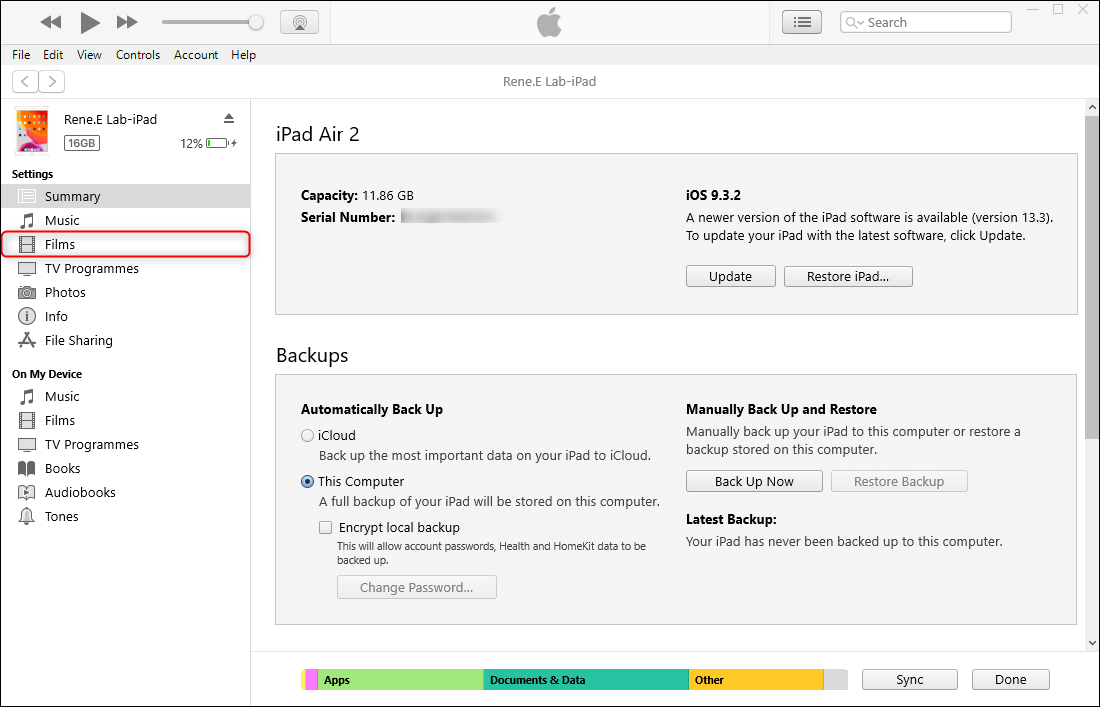Image resolution: width=1100 pixels, height=707 pixels.
Task: Click the File Sharing app icon
Action: click(27, 340)
